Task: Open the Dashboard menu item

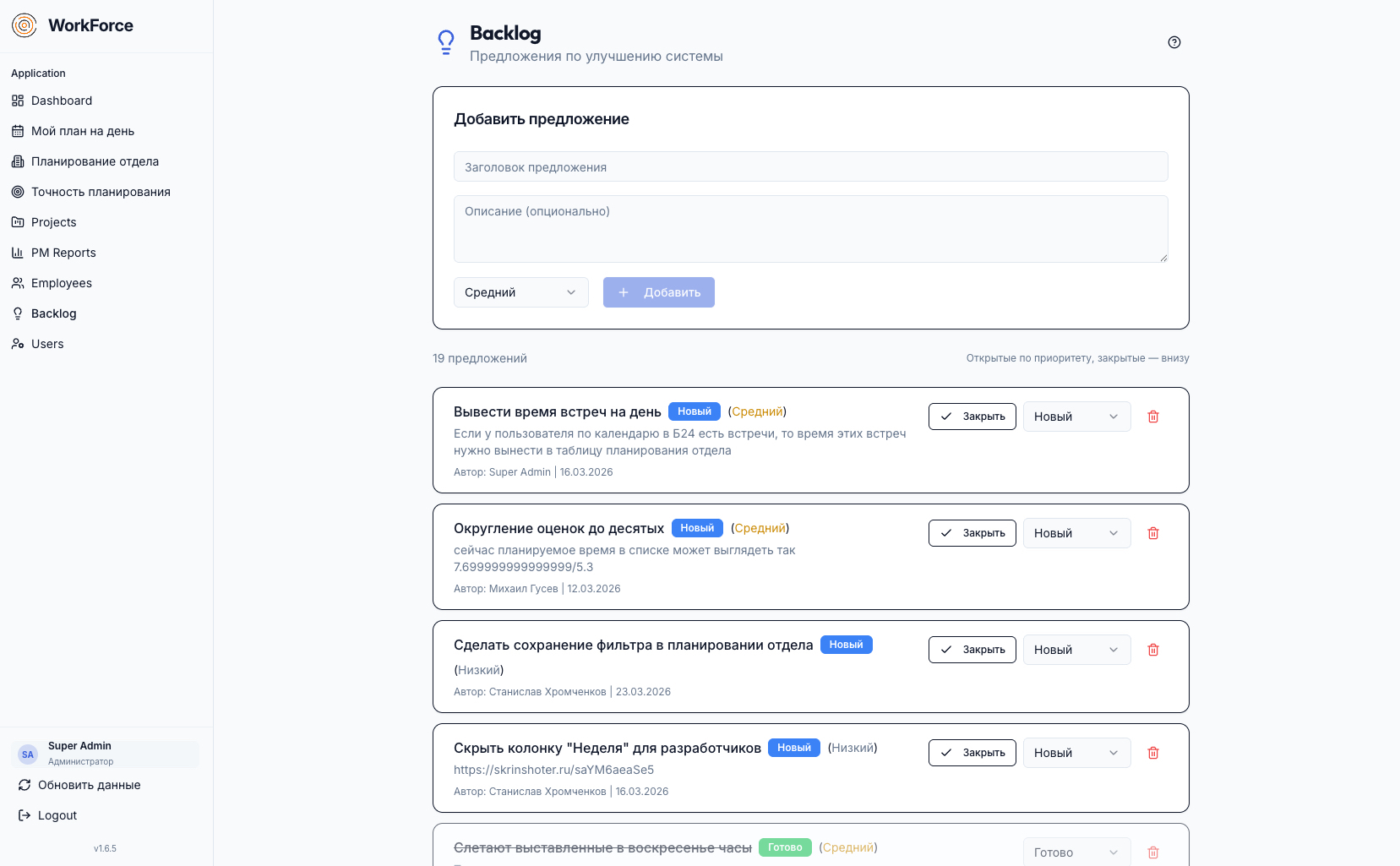Action: coord(62,101)
